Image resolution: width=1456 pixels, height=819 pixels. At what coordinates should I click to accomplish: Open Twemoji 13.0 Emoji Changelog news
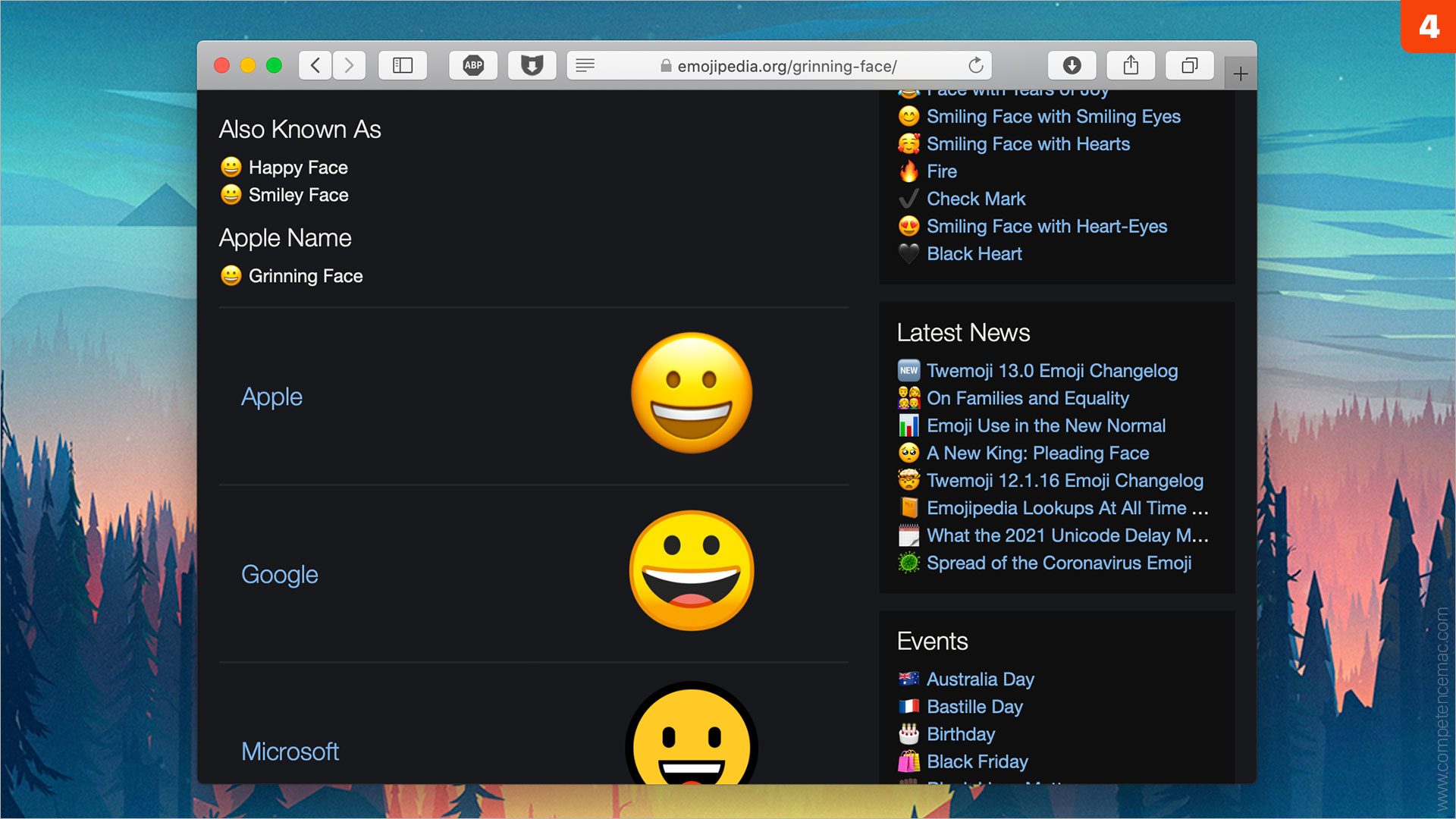point(1052,371)
